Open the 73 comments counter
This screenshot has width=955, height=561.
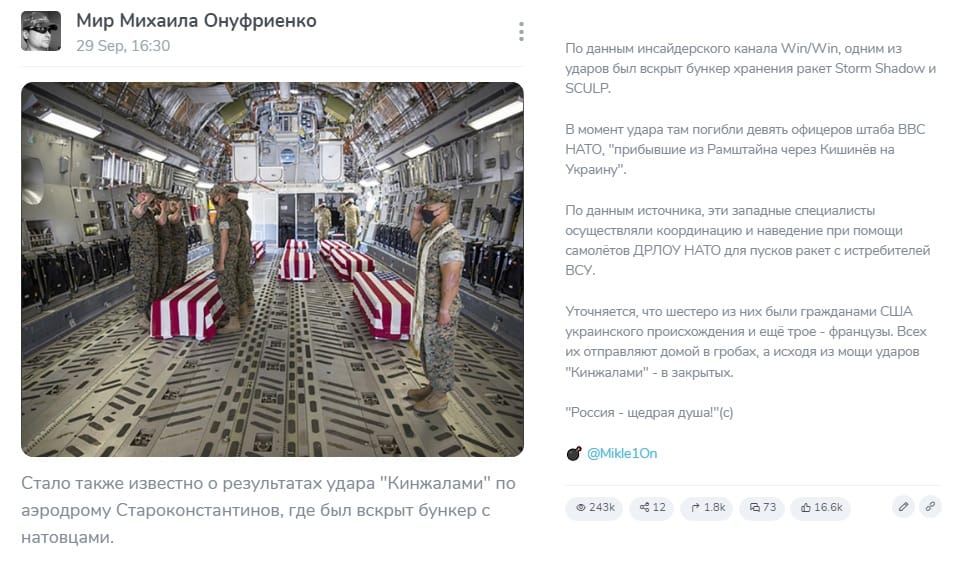[763, 507]
